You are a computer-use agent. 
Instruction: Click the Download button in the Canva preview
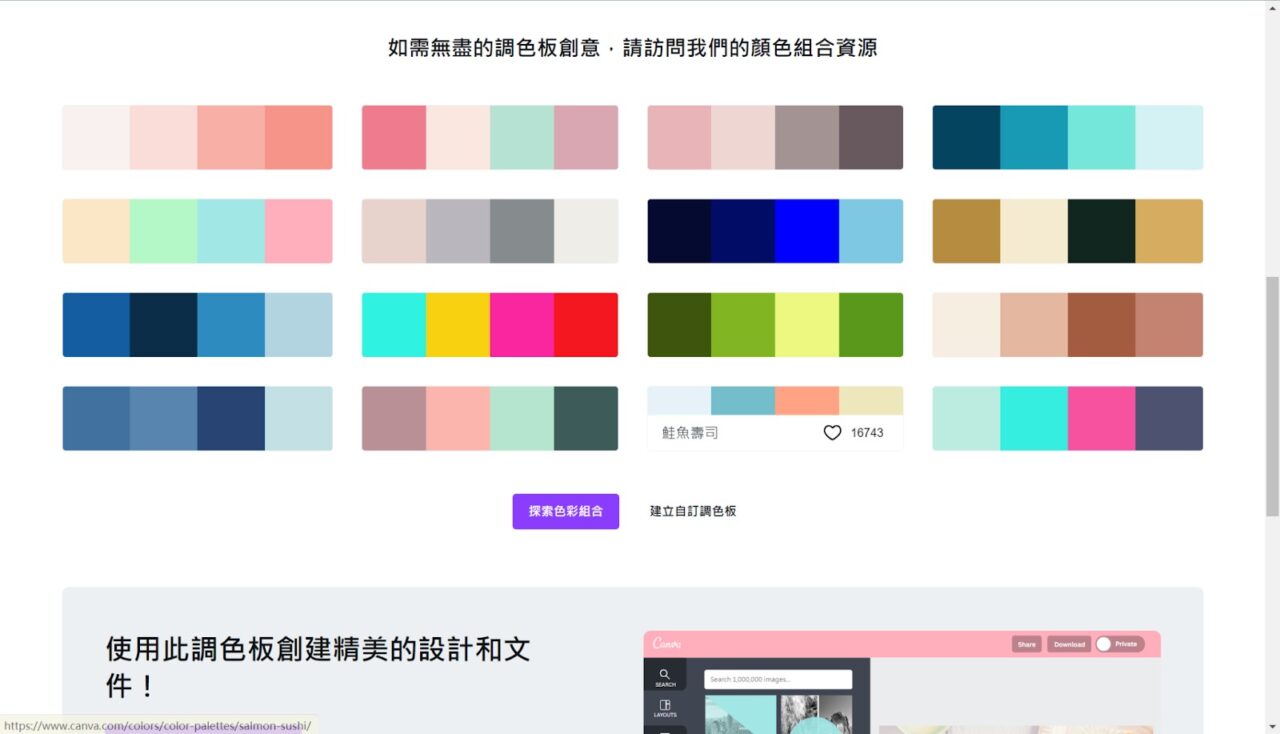[1069, 644]
